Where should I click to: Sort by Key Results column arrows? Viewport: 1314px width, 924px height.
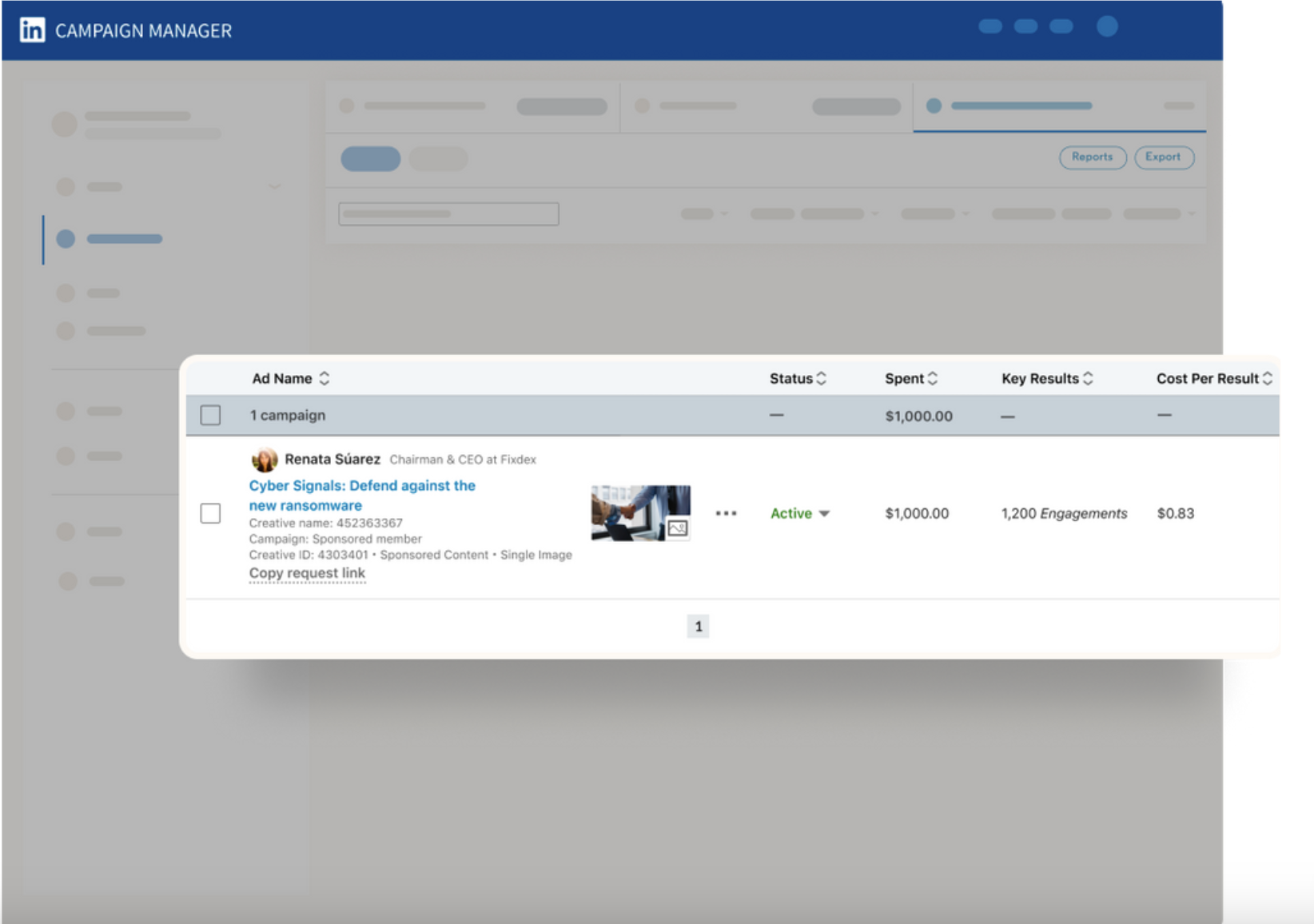1088,379
